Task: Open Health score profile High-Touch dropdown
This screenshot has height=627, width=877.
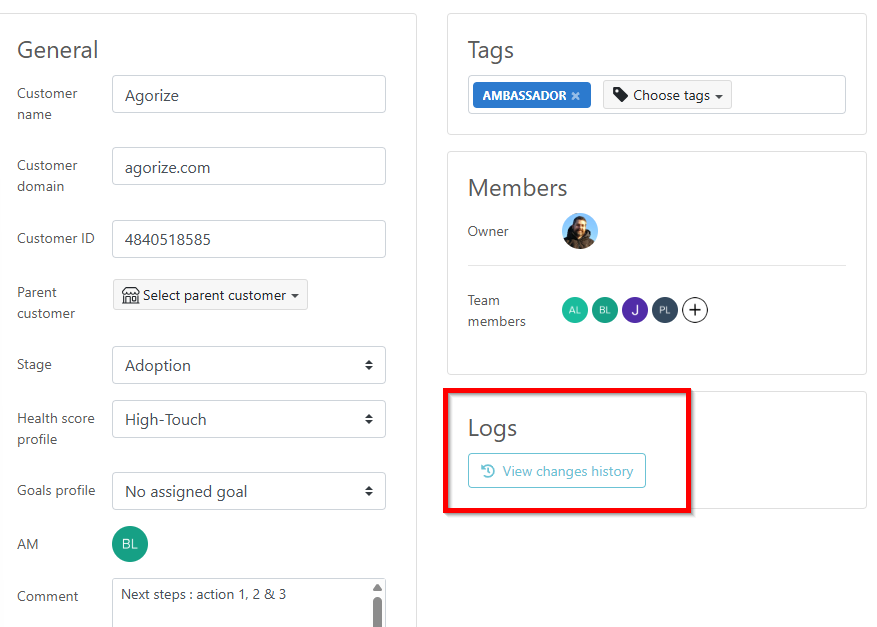Action: (248, 419)
